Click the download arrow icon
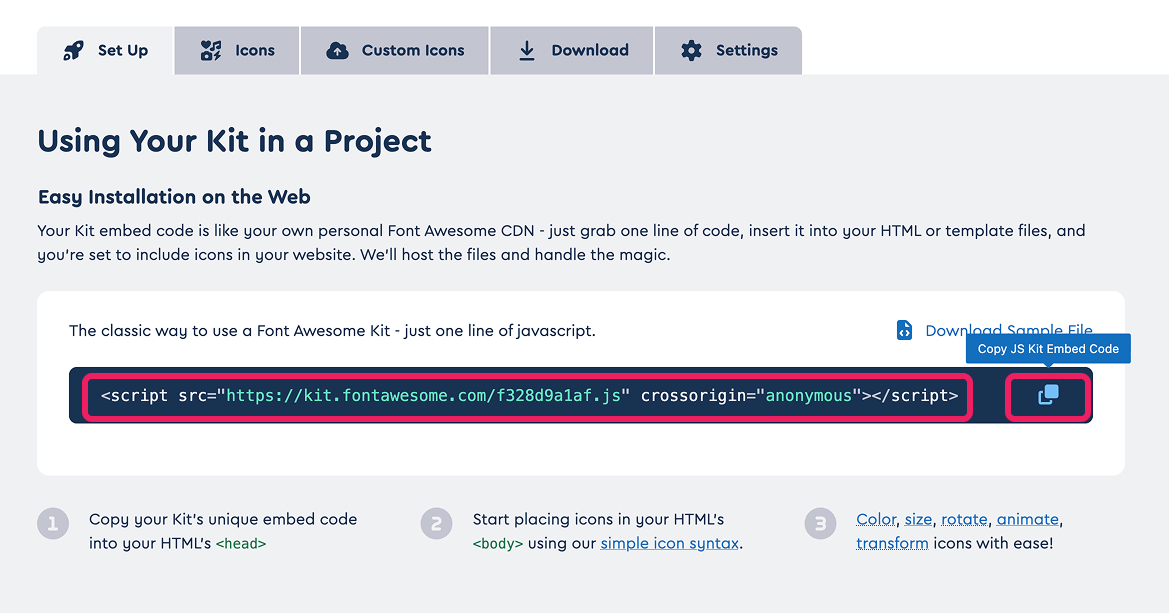The width and height of the screenshot is (1169, 613). tap(527, 51)
